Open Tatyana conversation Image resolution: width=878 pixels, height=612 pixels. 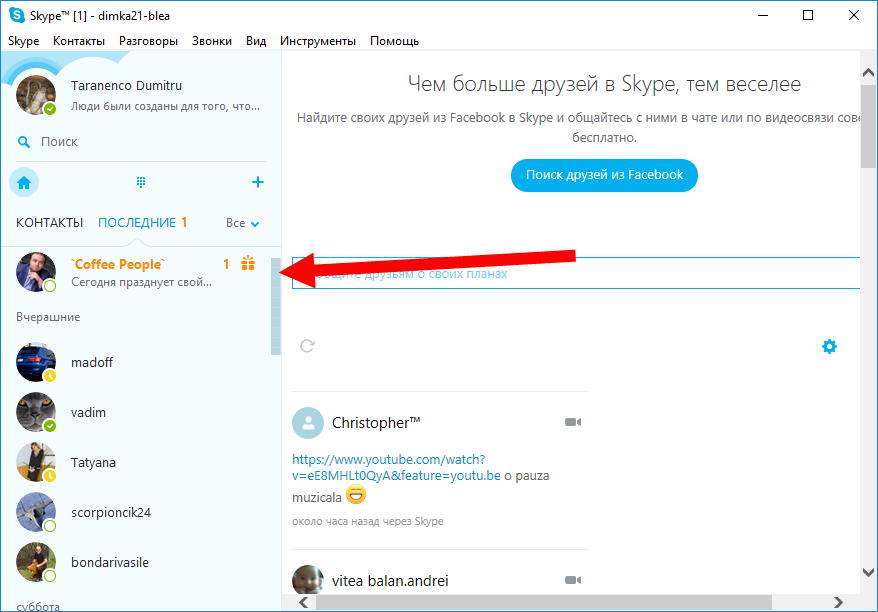pyautogui.click(x=136, y=462)
